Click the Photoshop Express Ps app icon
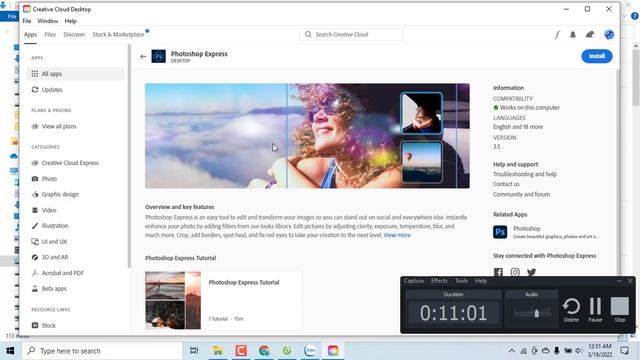 [x=158, y=56]
